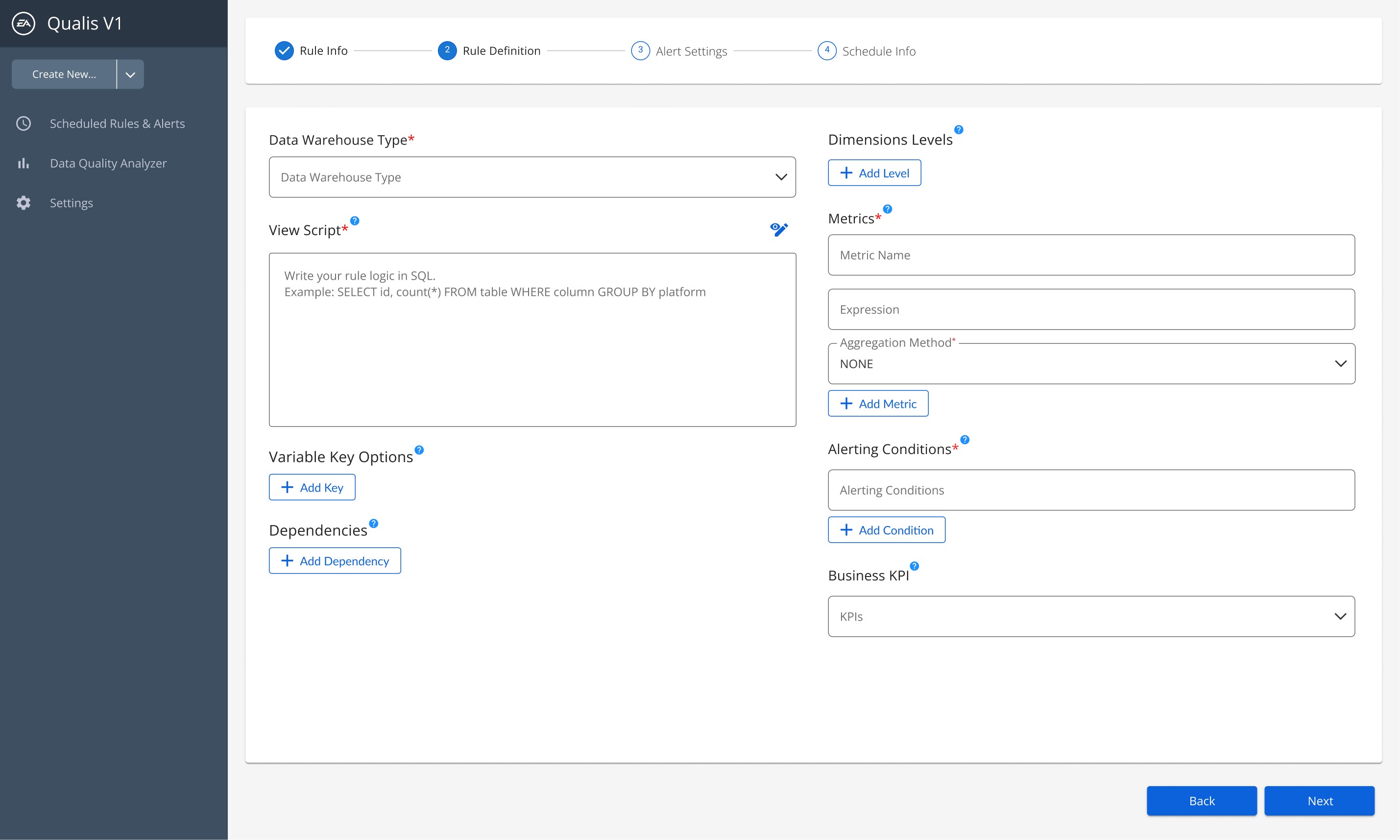Open the Data Warehouse Type dropdown
1400x840 pixels.
(532, 177)
